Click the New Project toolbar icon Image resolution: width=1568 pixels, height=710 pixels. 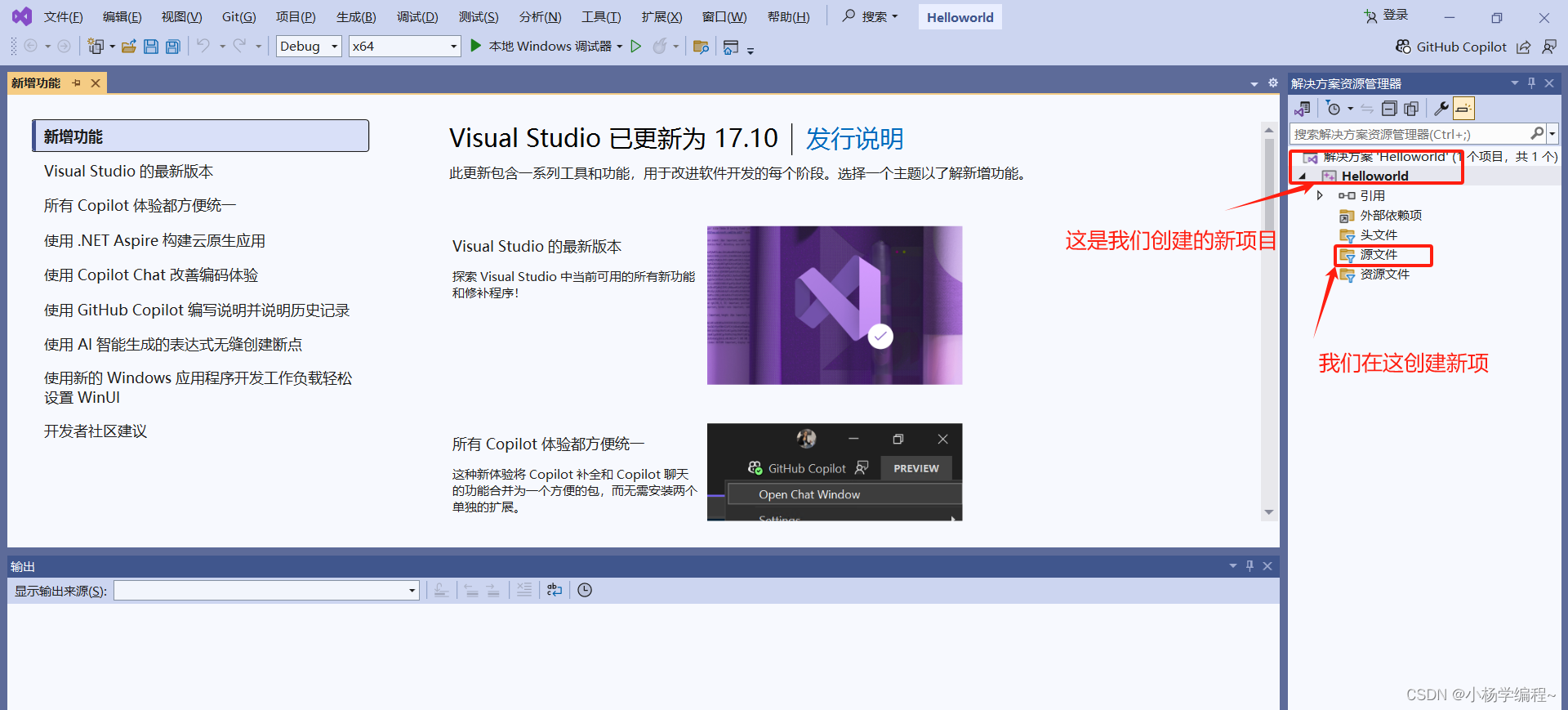tap(96, 47)
